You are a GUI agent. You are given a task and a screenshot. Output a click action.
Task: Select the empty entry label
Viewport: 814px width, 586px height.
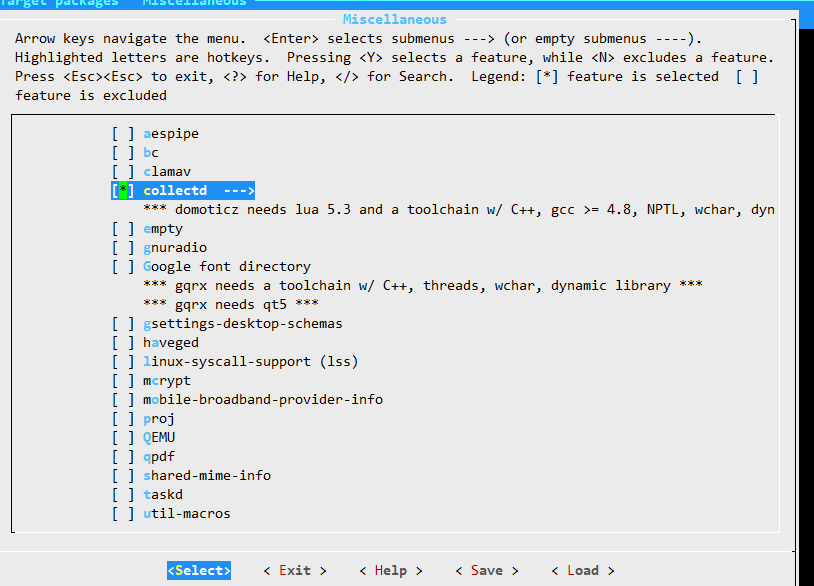(x=163, y=229)
